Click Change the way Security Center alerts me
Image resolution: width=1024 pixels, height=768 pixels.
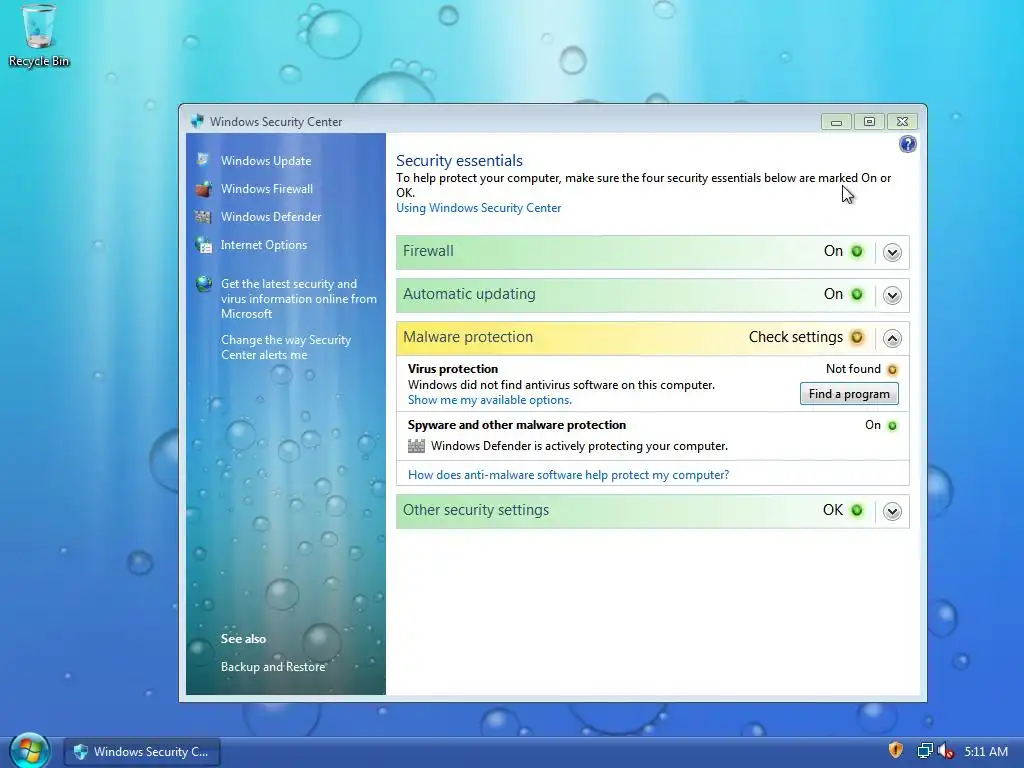pos(285,347)
